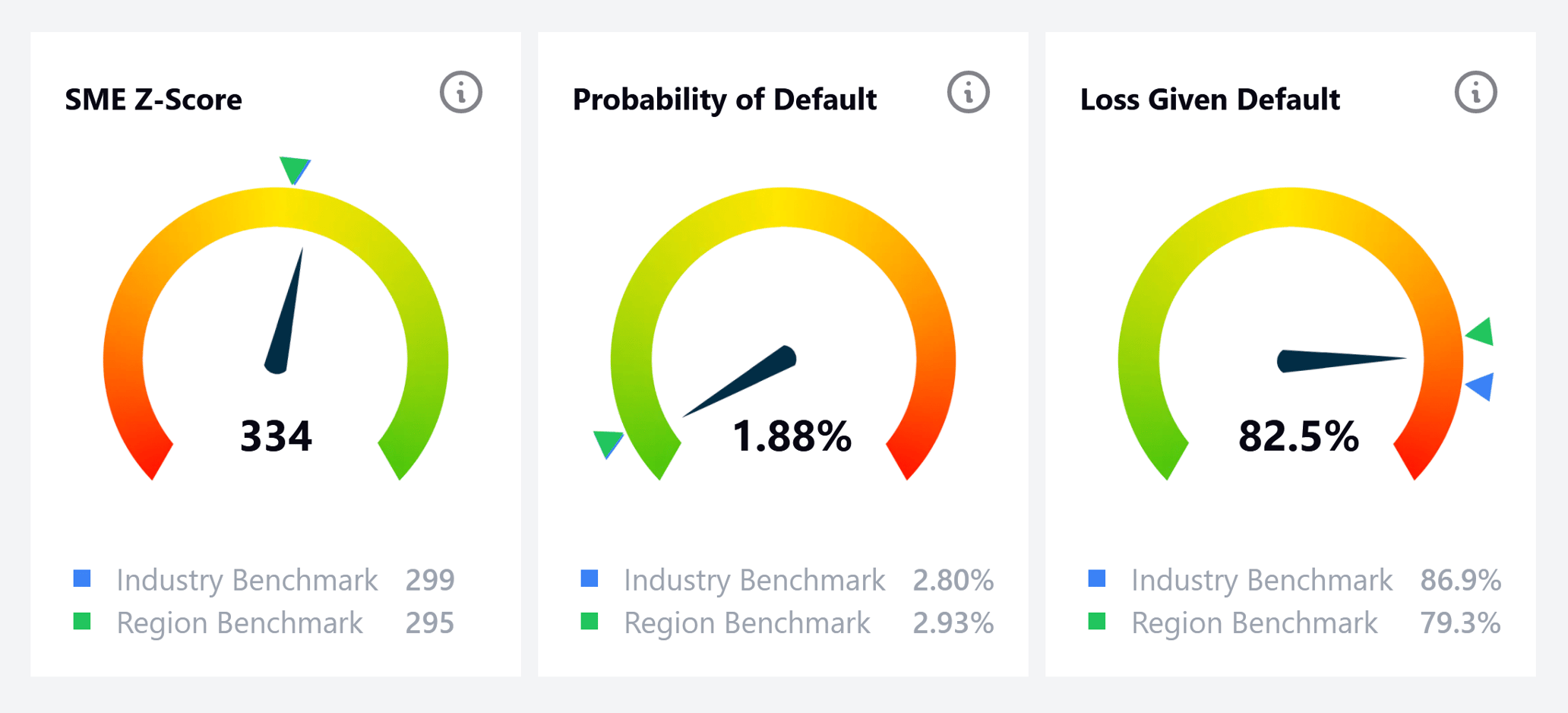
Task: Click the Probability of Default info icon
Action: click(x=968, y=93)
